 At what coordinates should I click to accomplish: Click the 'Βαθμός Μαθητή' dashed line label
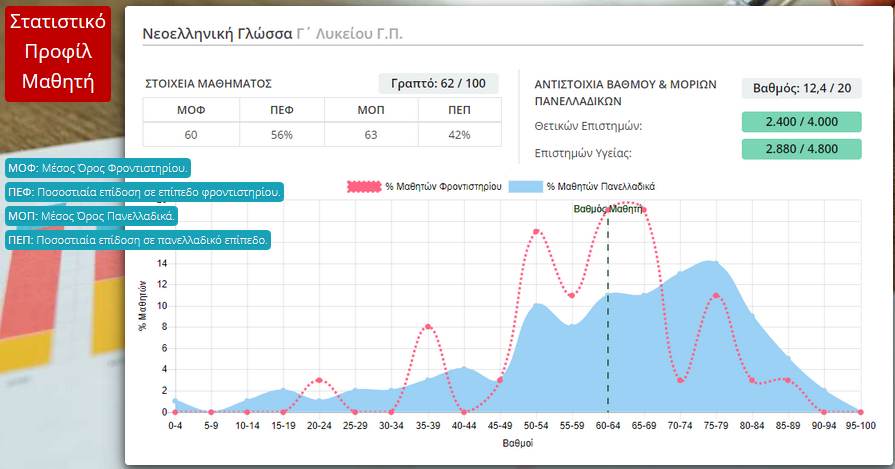608,210
